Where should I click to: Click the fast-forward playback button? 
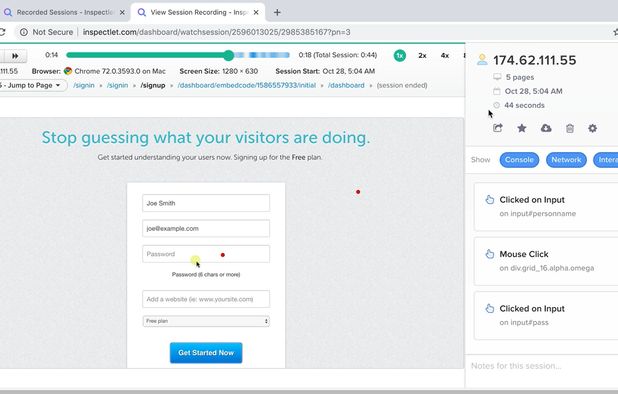(x=15, y=56)
